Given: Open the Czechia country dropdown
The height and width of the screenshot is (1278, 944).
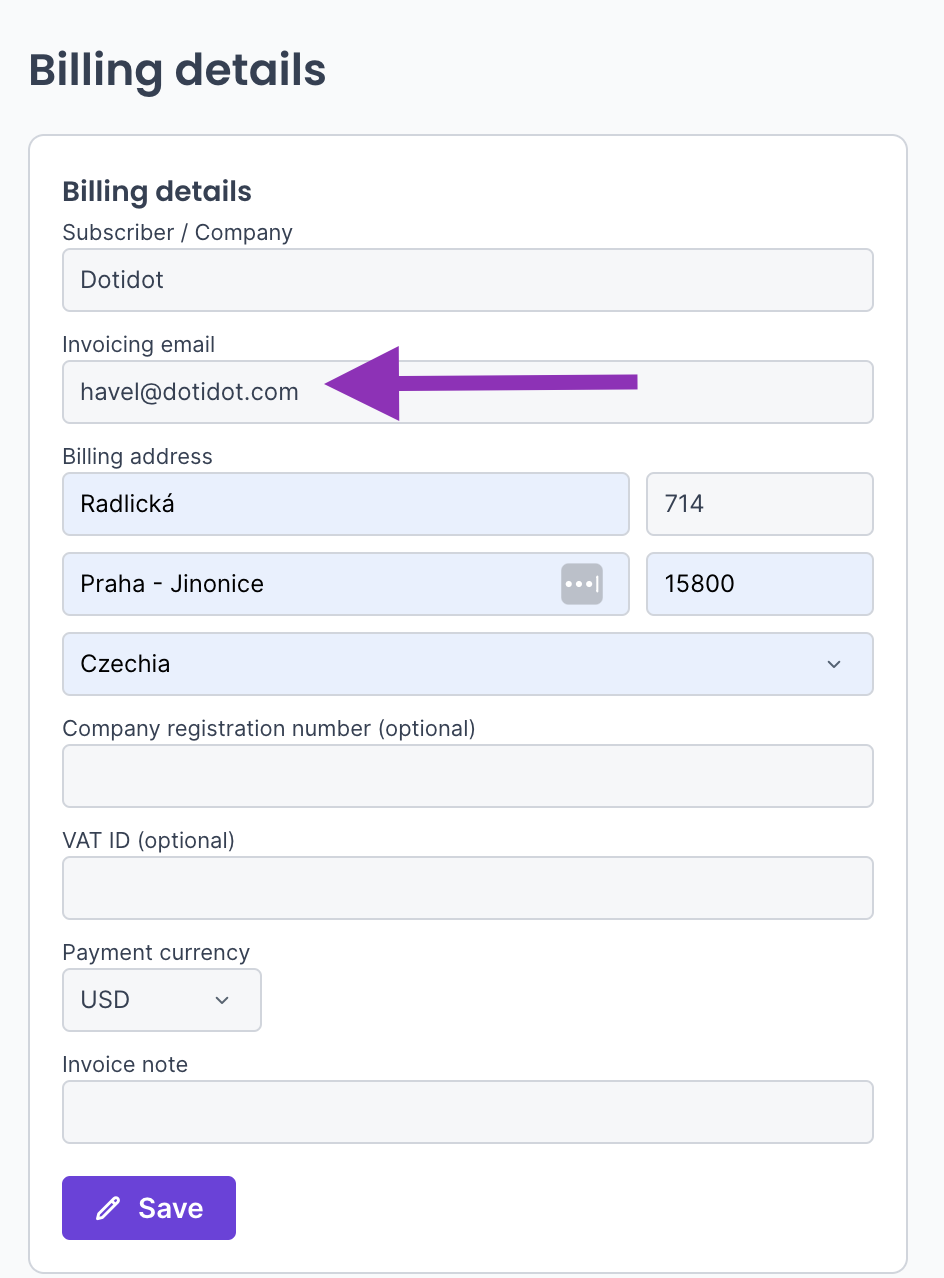Looking at the screenshot, I should point(468,664).
